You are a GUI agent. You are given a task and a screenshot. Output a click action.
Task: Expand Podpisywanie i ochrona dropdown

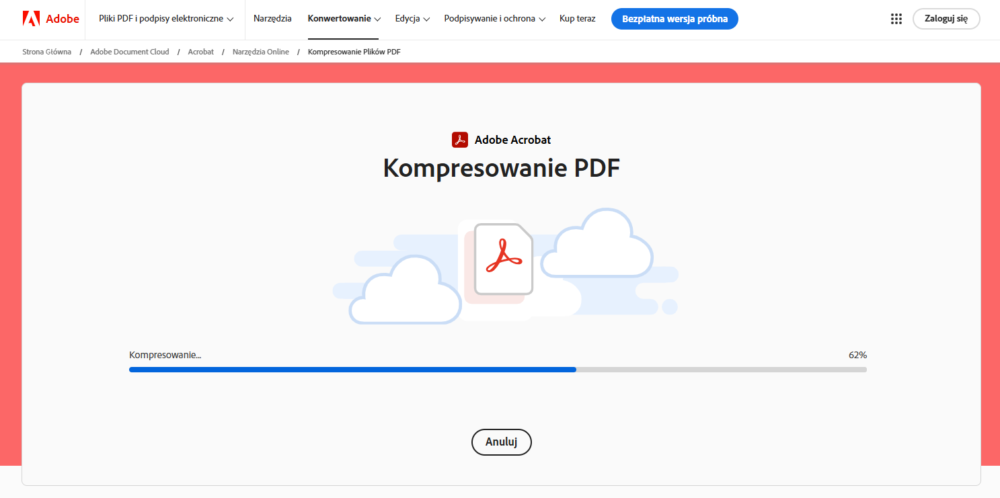tap(494, 18)
